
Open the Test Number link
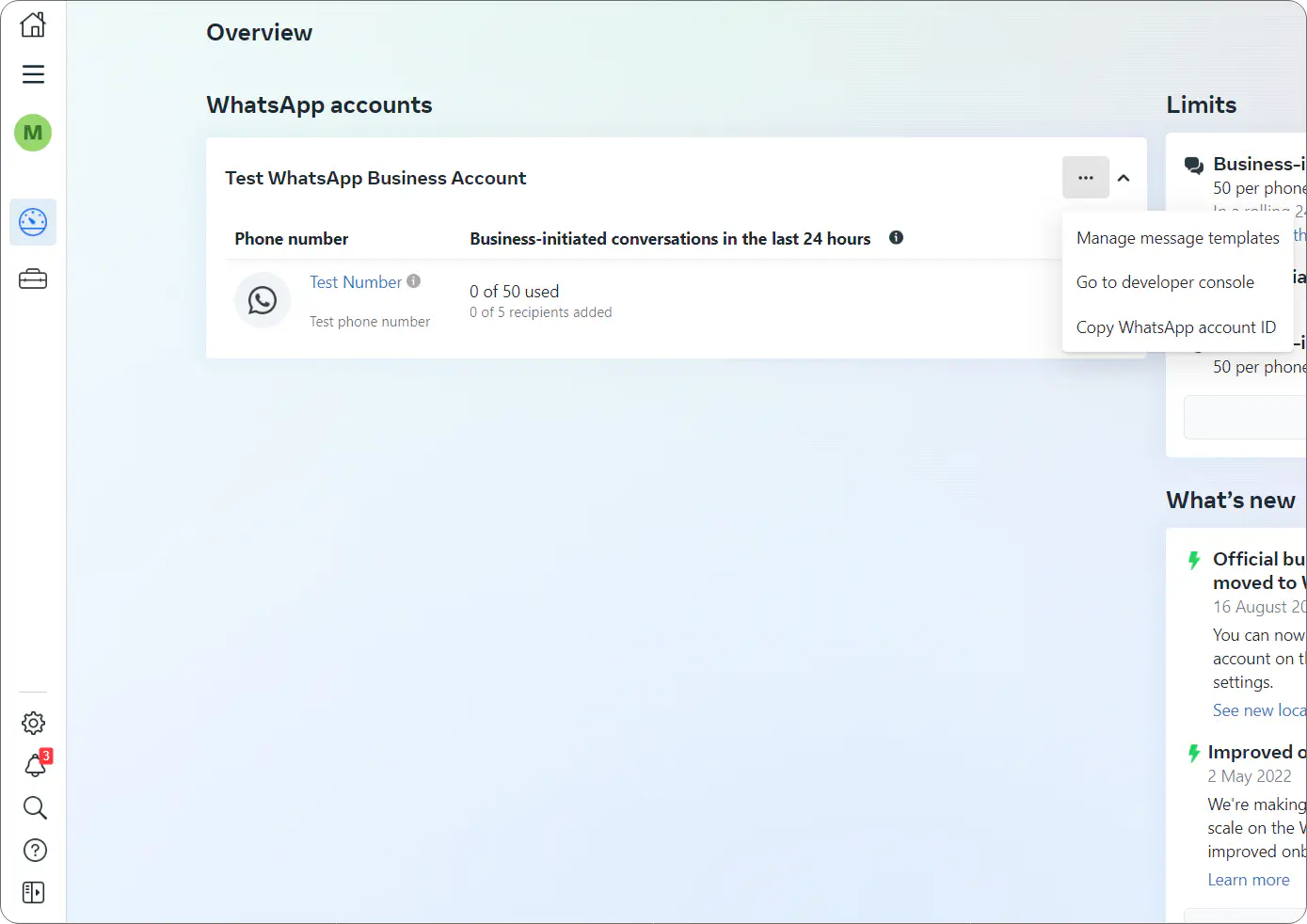(x=356, y=282)
